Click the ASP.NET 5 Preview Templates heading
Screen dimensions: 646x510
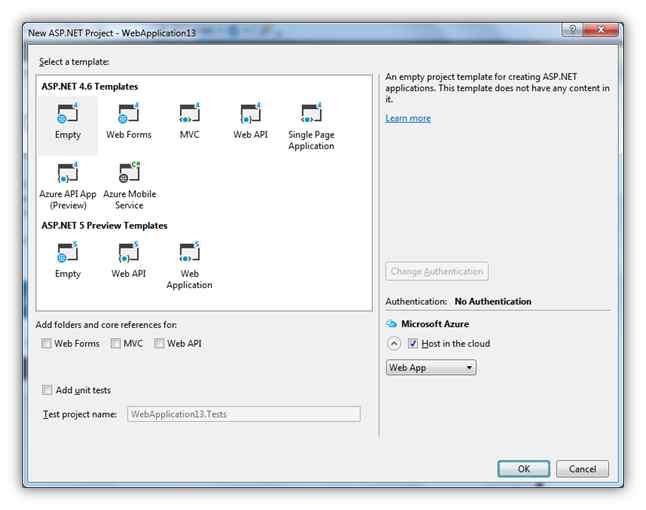tap(104, 225)
